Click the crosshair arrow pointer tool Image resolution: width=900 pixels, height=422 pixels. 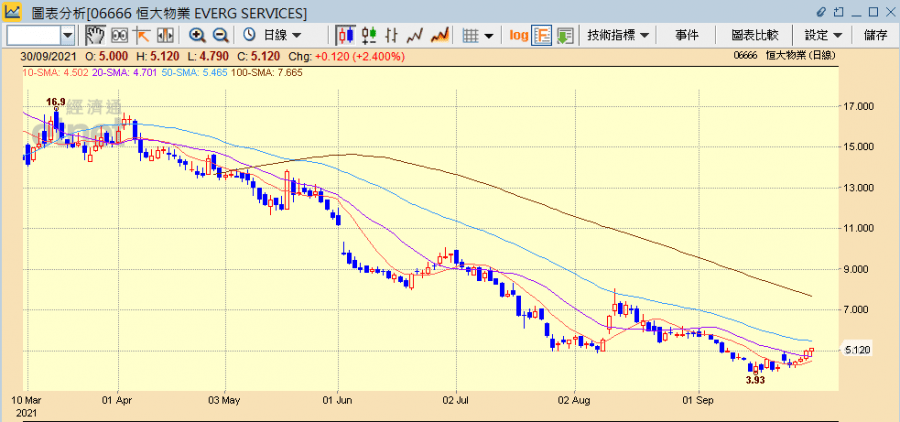[x=142, y=35]
